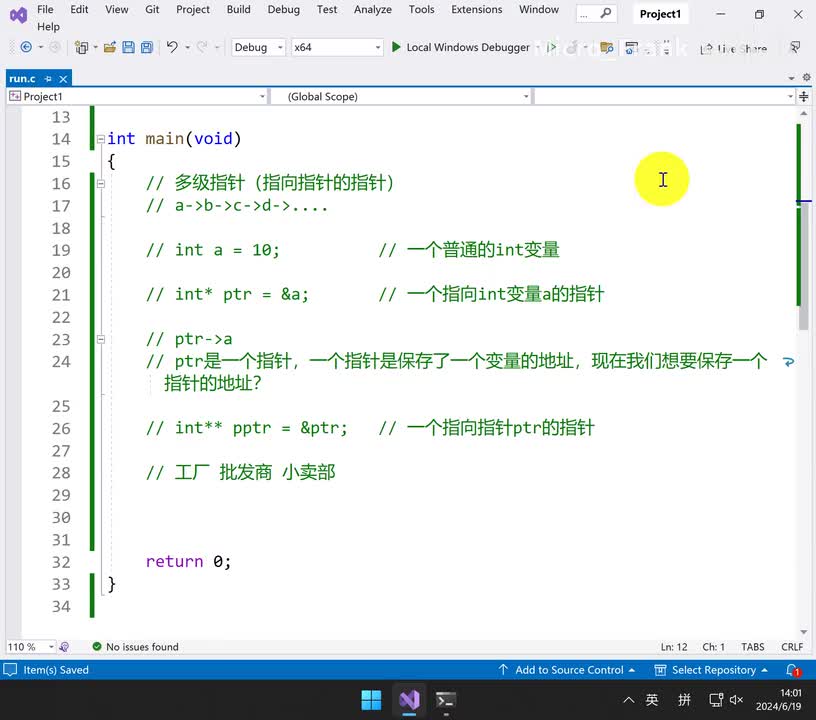The width and height of the screenshot is (816, 720).
Task: Click the Visual Studio logo icon
Action: click(18, 16)
